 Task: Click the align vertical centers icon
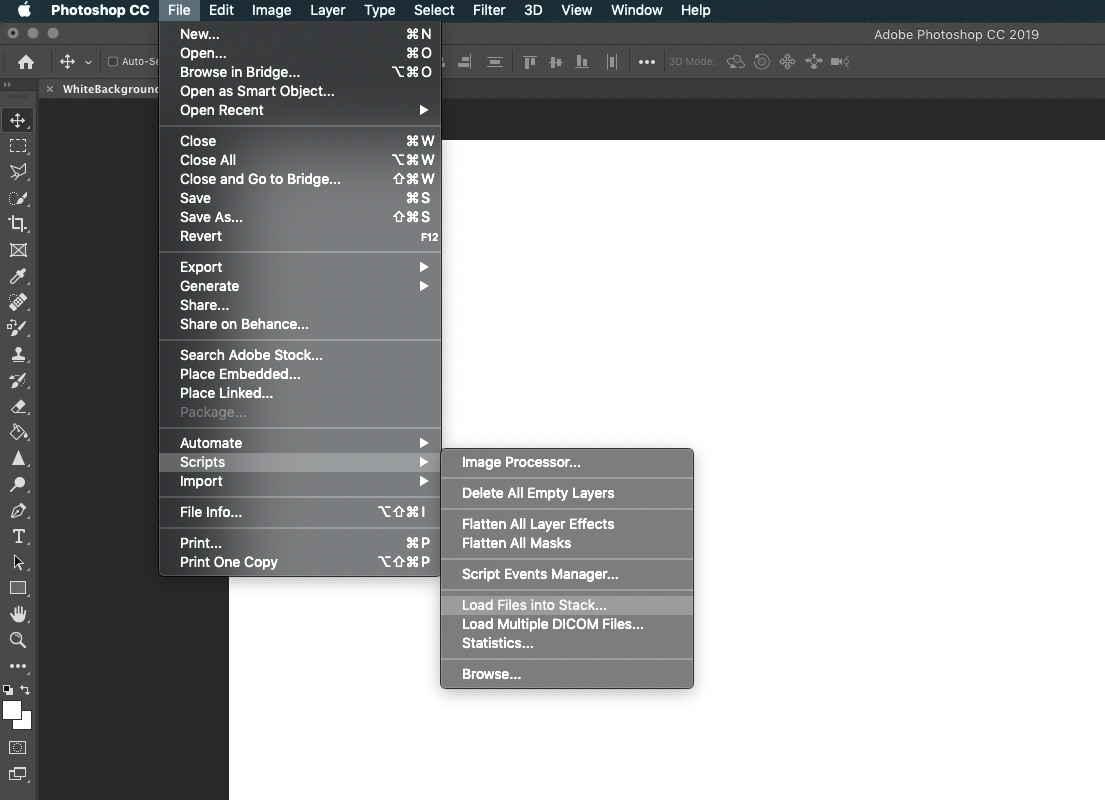tap(556, 62)
